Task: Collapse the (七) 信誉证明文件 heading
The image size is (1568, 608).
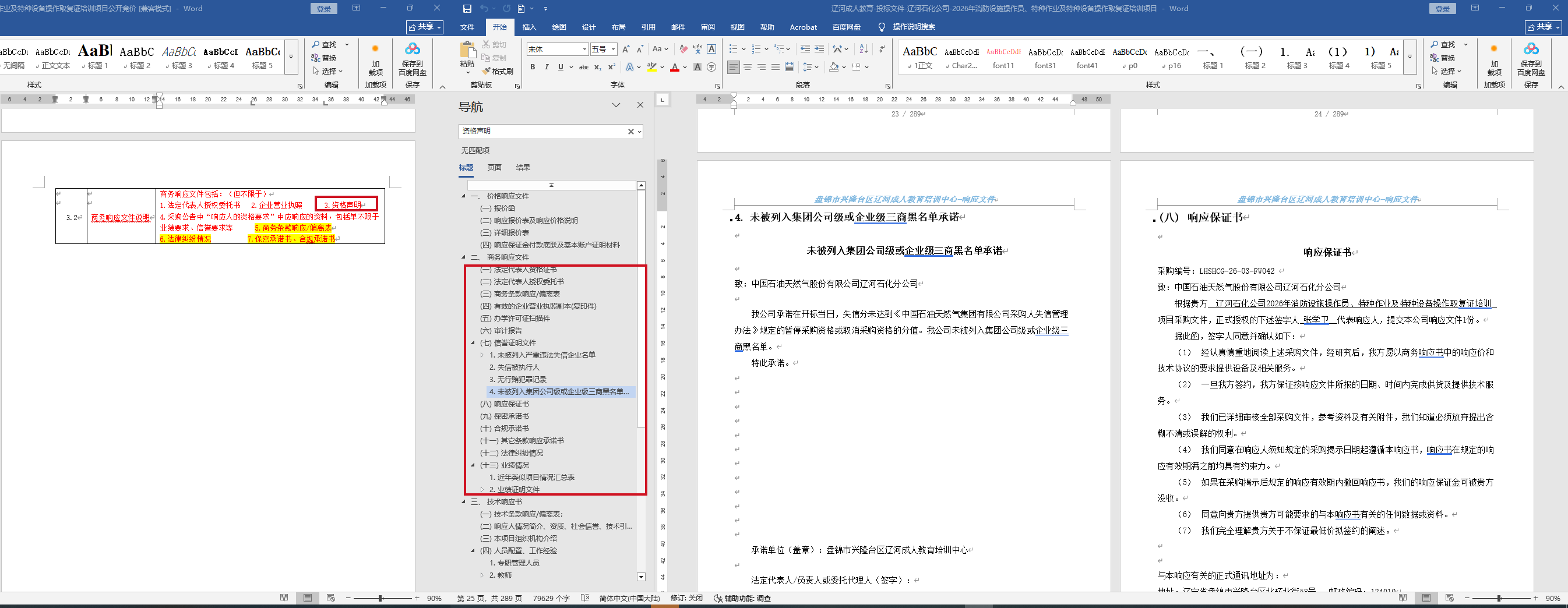Action: [x=473, y=342]
